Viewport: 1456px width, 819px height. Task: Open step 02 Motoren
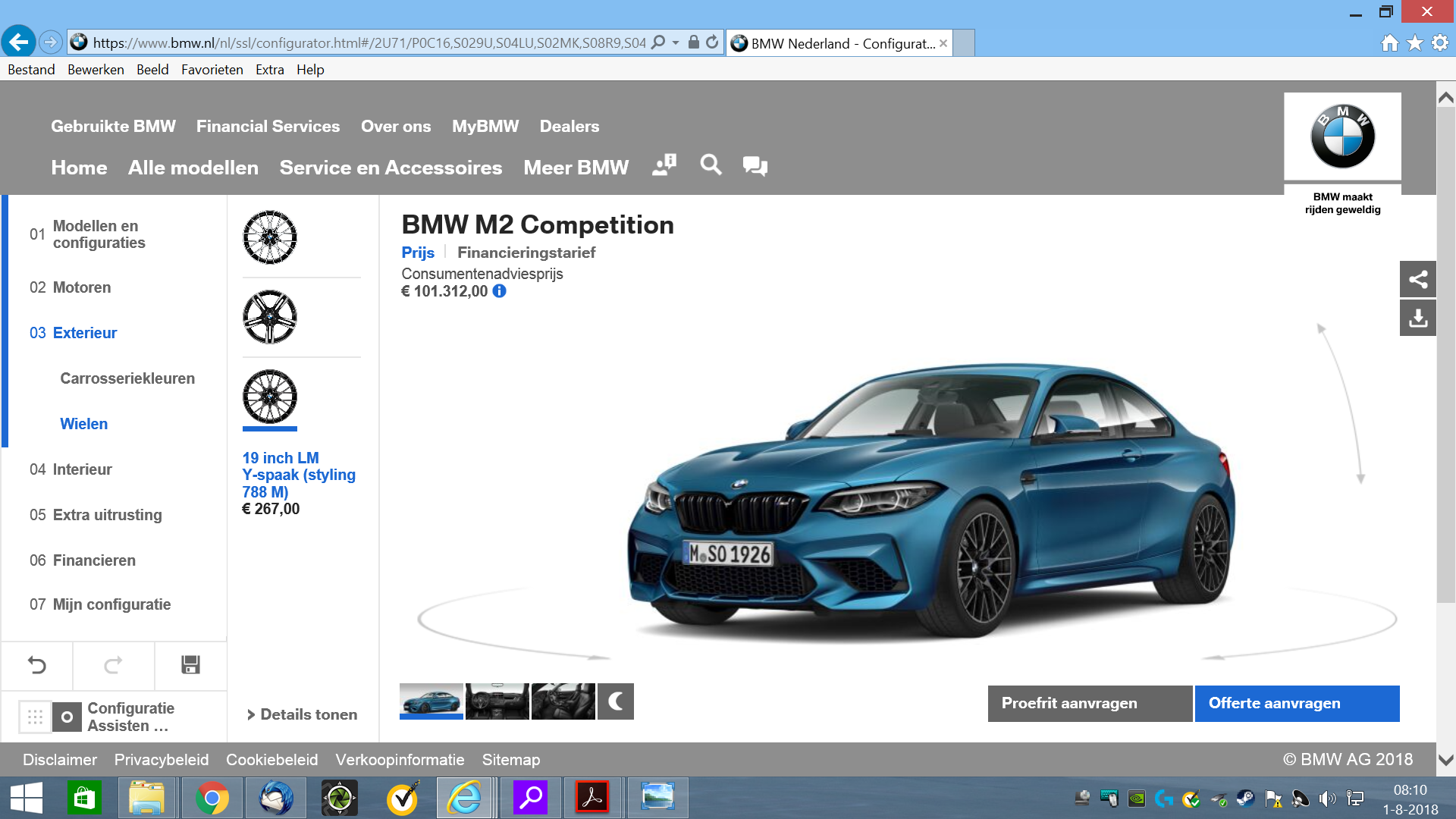coord(70,287)
